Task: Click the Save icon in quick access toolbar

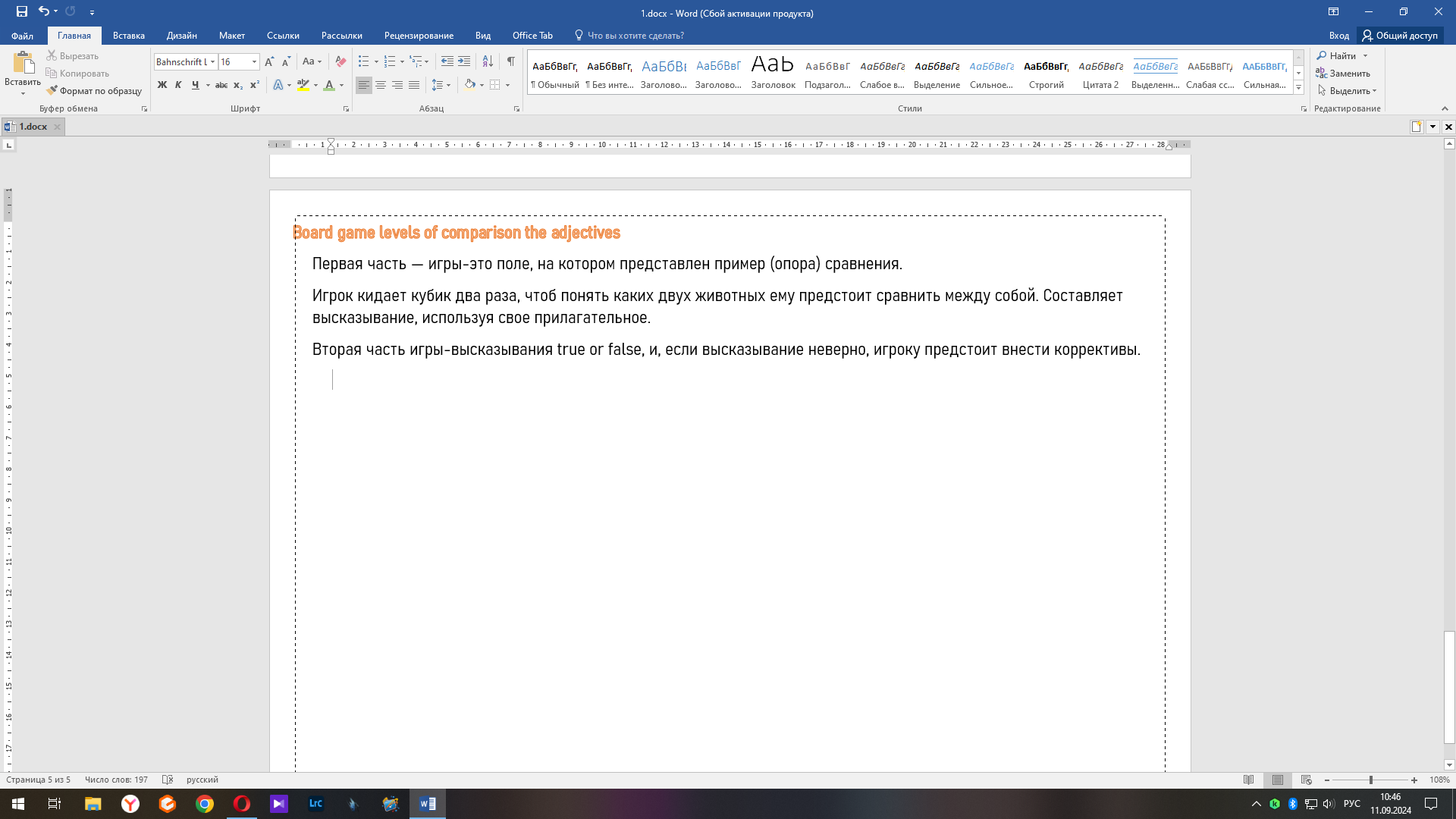Action: click(22, 11)
